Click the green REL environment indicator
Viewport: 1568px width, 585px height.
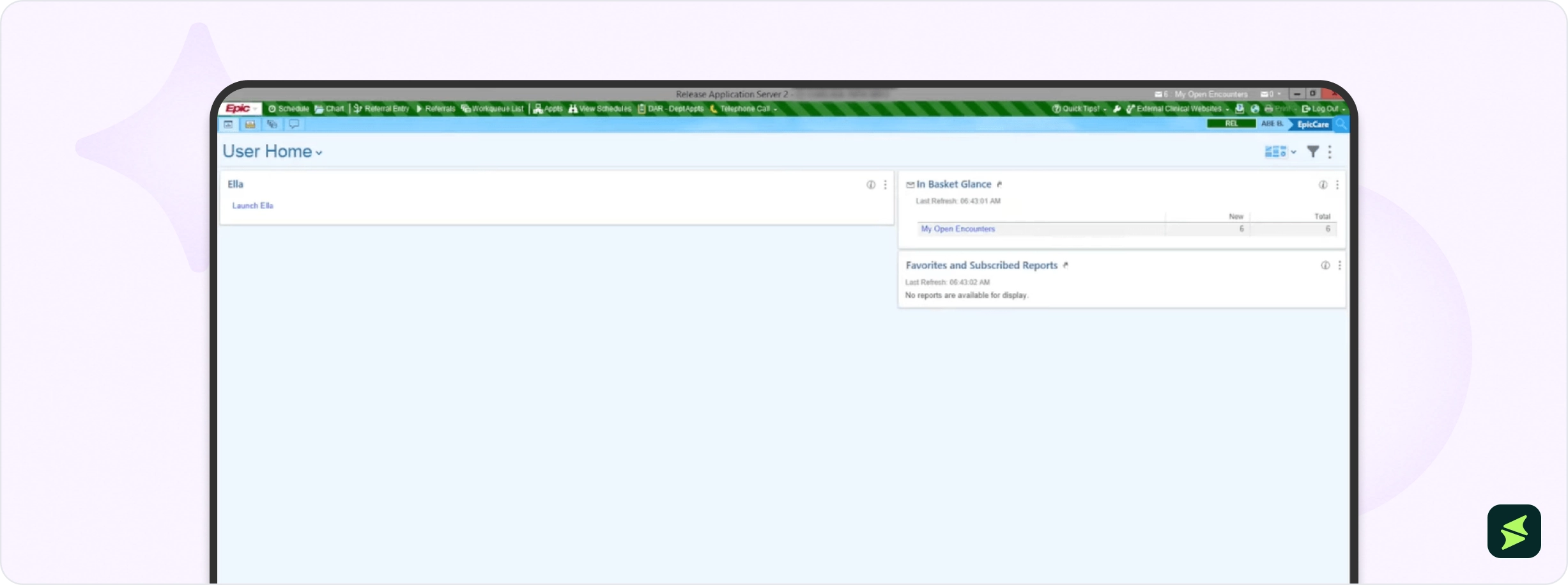[x=1231, y=123]
